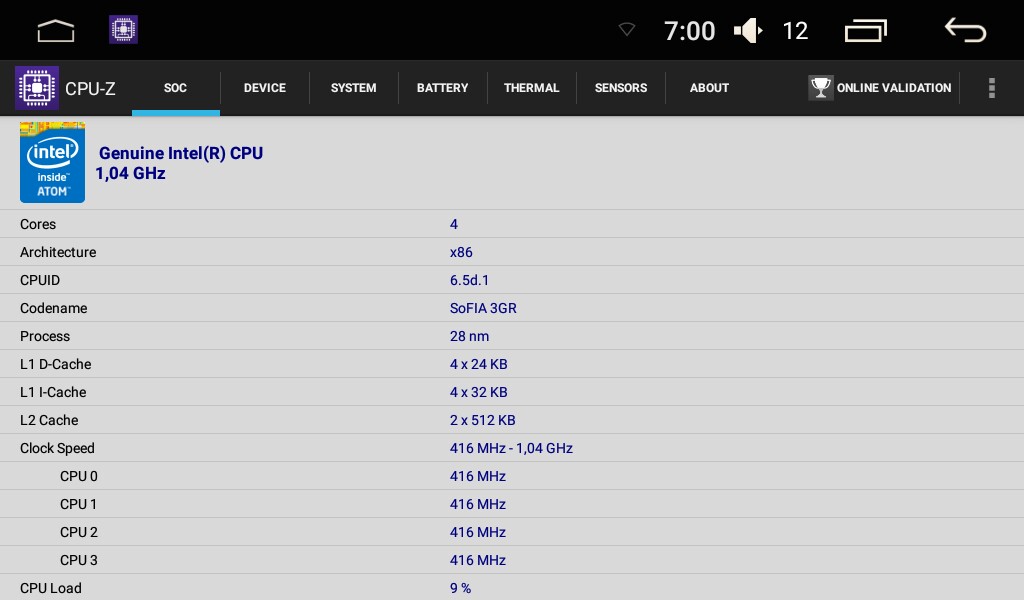Tap the back arrow navigation icon
Screen dimensions: 1024x600
pyautogui.click(x=965, y=30)
